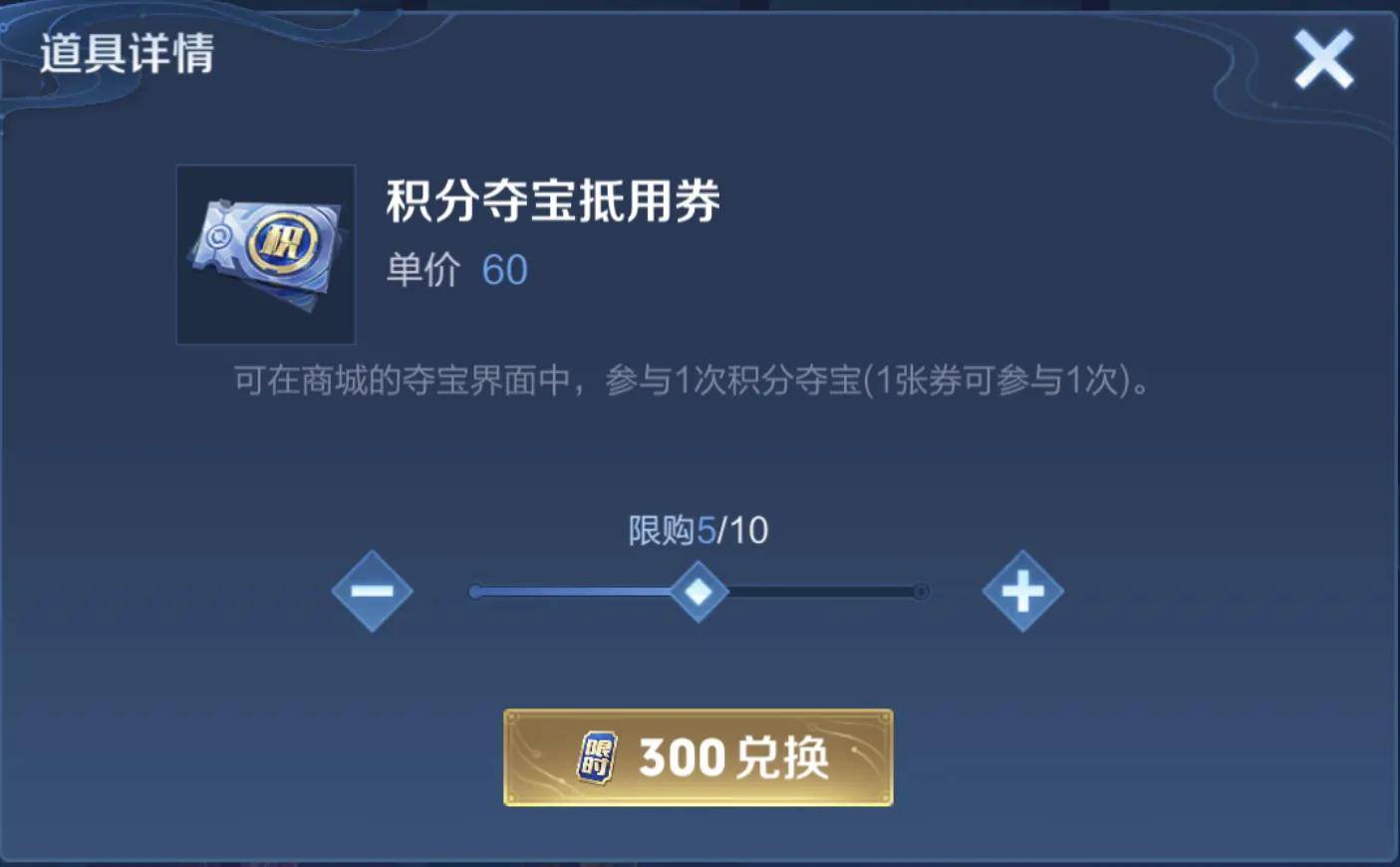Increase quantity with the plus diamond button

click(x=1022, y=591)
